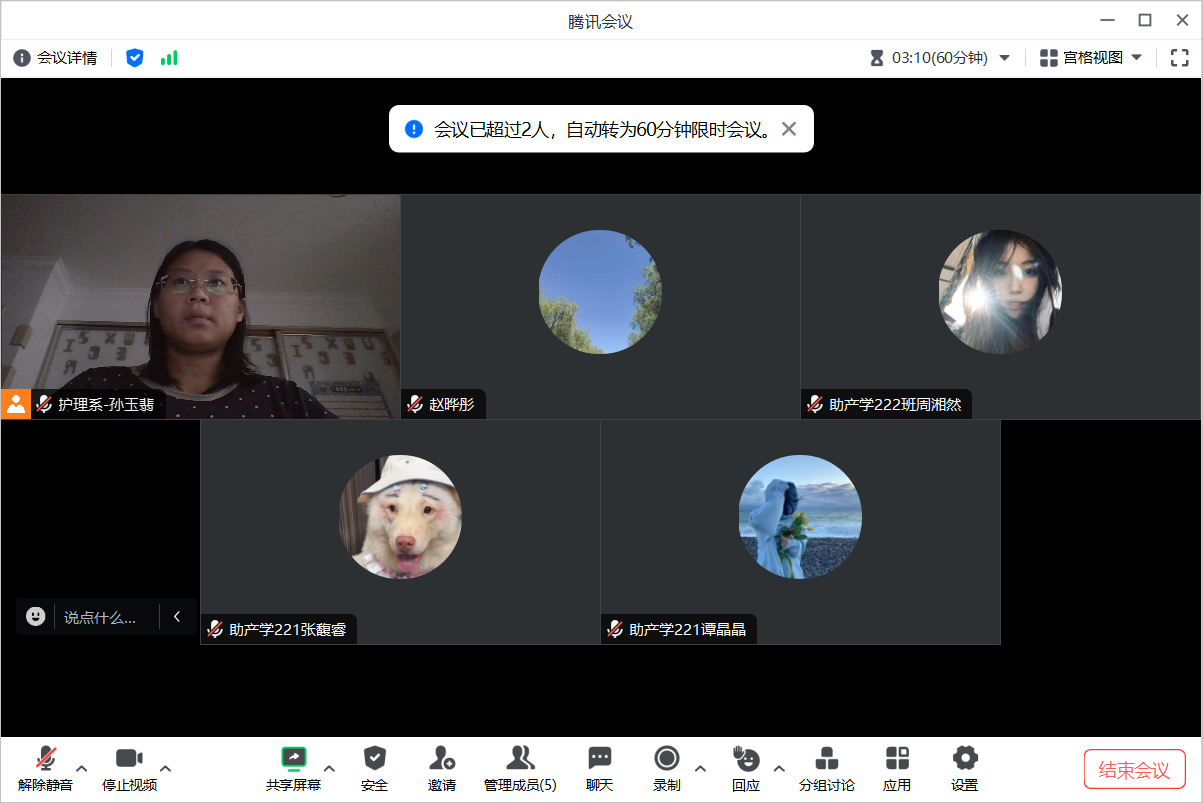Viewport: 1203px width, 803px height.
Task: Open the 共享屏幕 share screen icon
Action: click(x=293, y=759)
